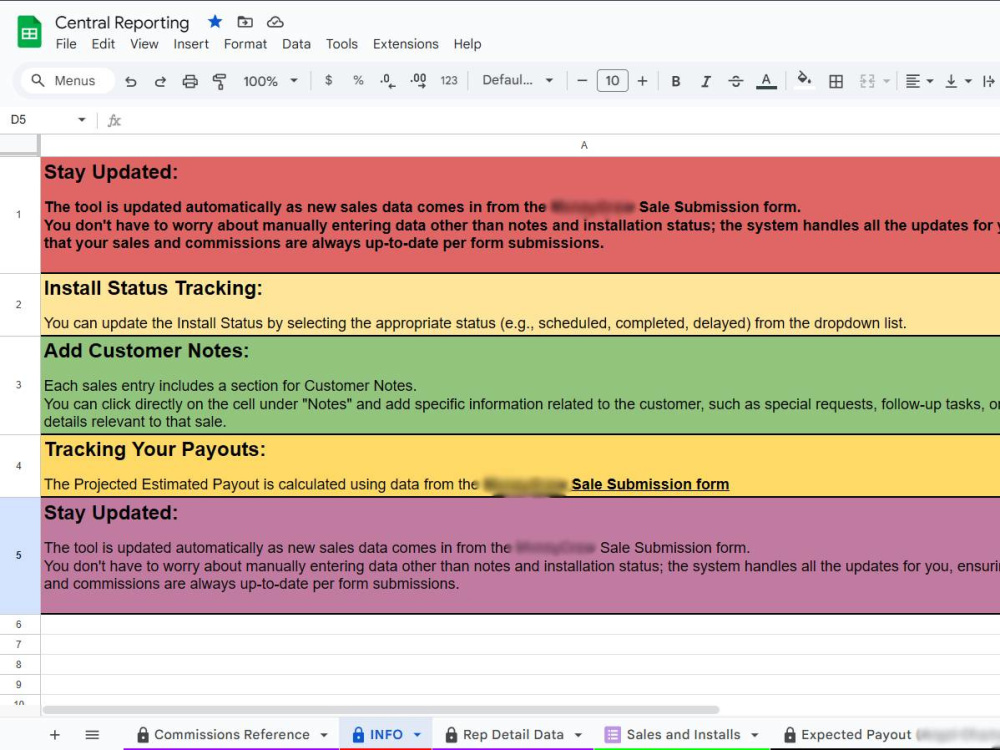The image size is (1000, 750).
Task: Open the View menu
Action: [x=144, y=44]
